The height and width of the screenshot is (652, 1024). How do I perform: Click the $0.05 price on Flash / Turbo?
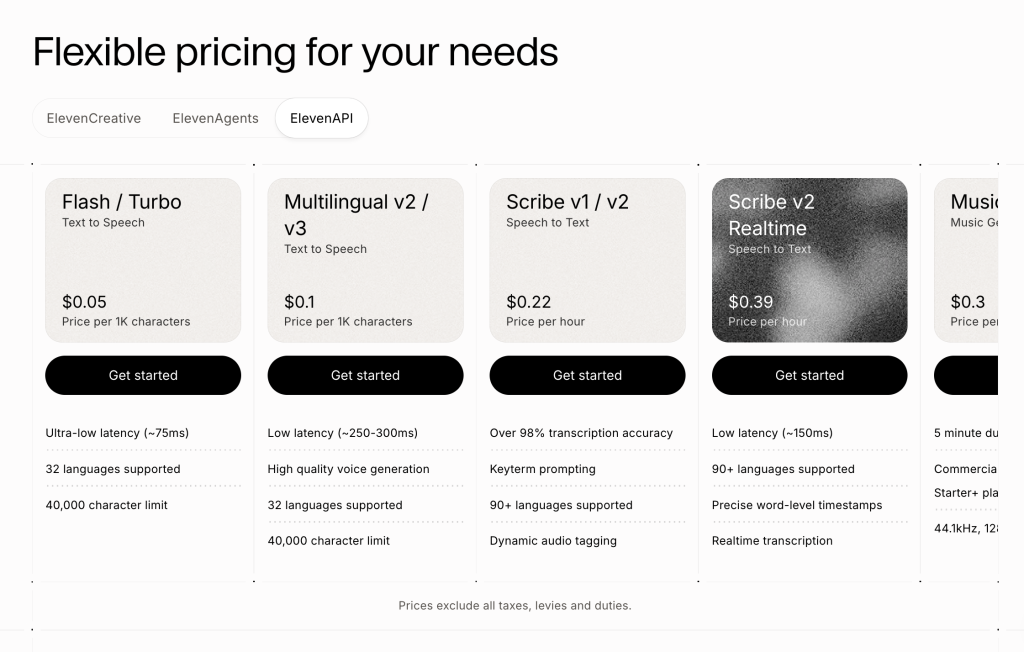pyautogui.click(x=84, y=302)
